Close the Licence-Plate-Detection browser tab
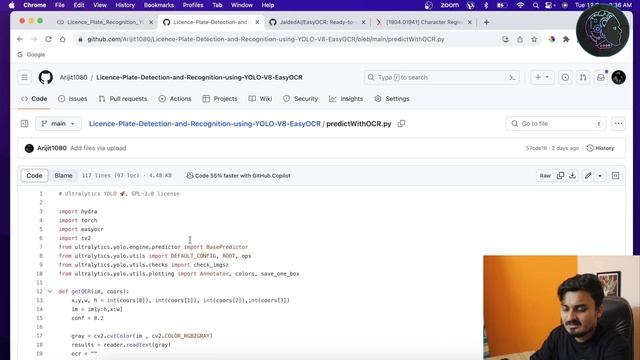This screenshot has height=360, width=640. (257, 22)
